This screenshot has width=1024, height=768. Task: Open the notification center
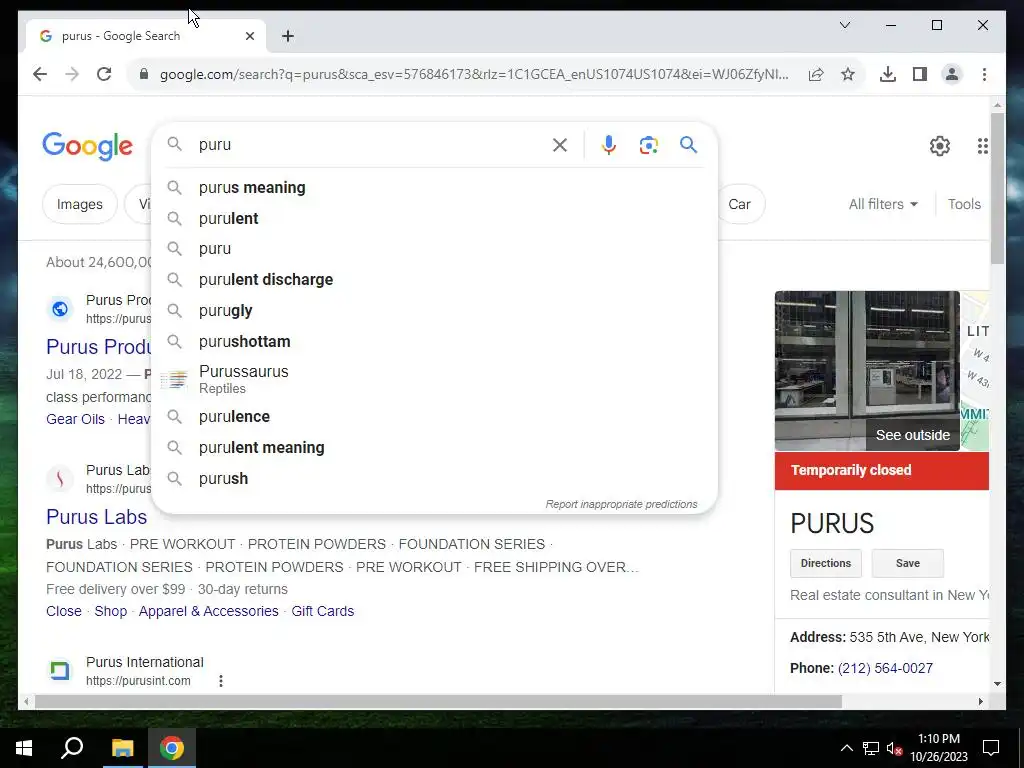[991, 748]
